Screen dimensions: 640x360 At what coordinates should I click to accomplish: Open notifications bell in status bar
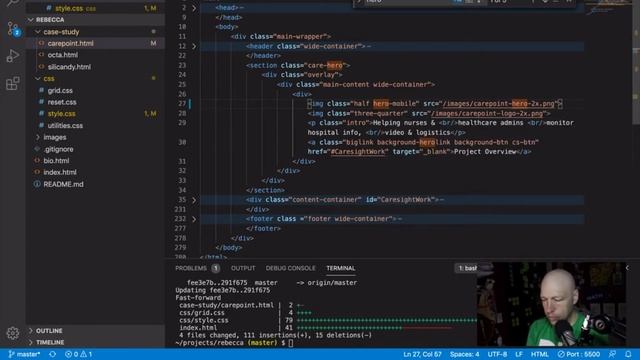(x=628, y=354)
